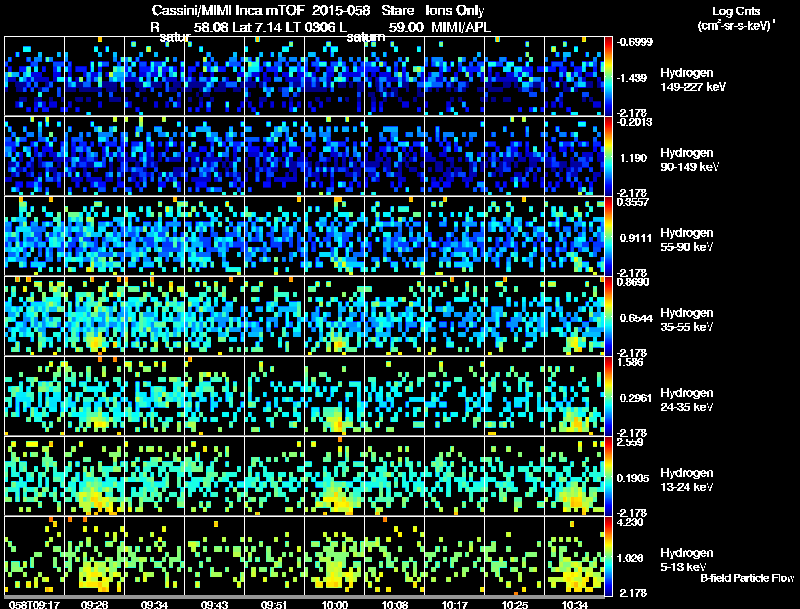Click the '0.2961' colorbar value
The image size is (800, 609).
[x=636, y=398]
